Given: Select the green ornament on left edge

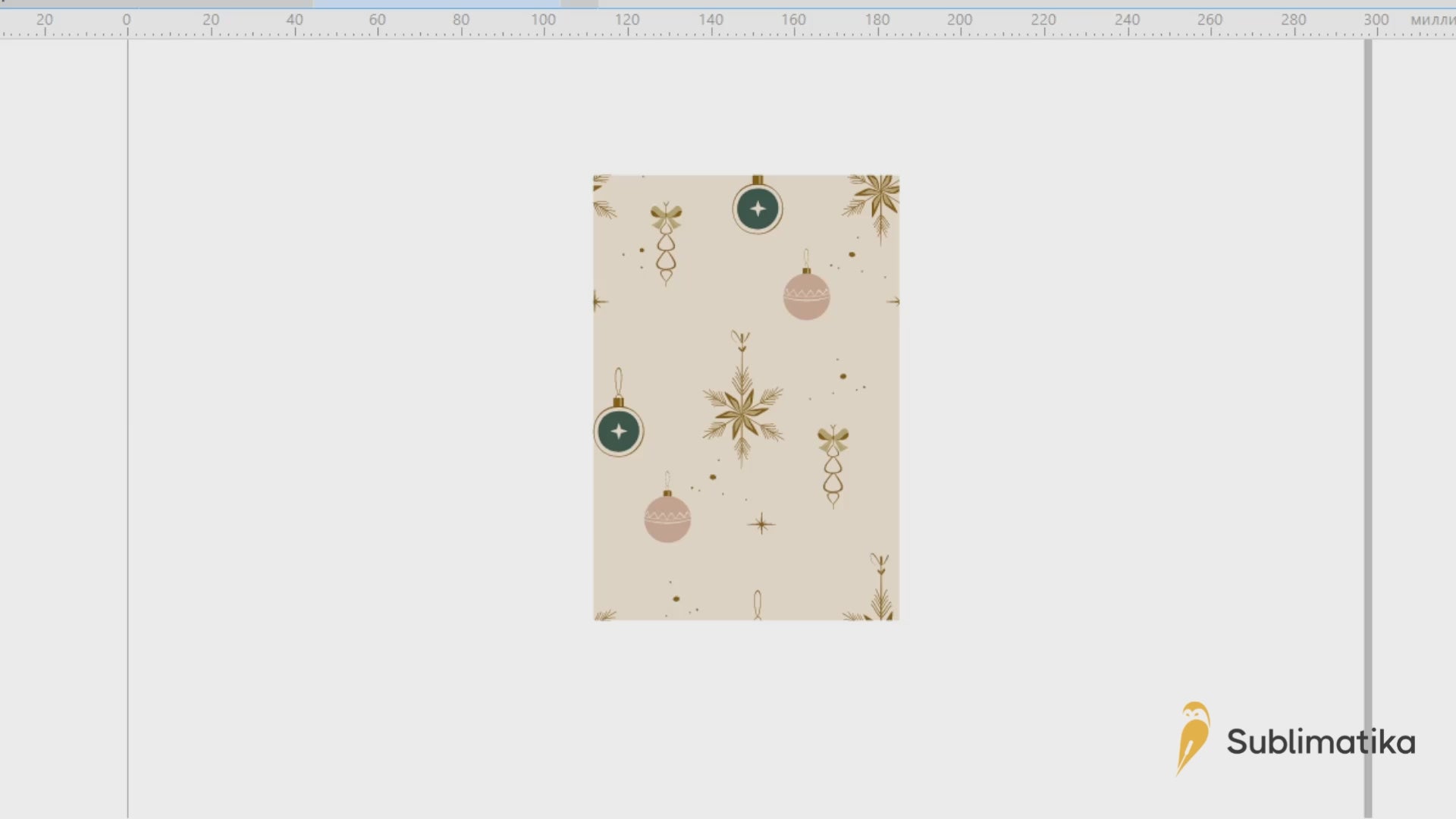Looking at the screenshot, I should click(x=619, y=431).
